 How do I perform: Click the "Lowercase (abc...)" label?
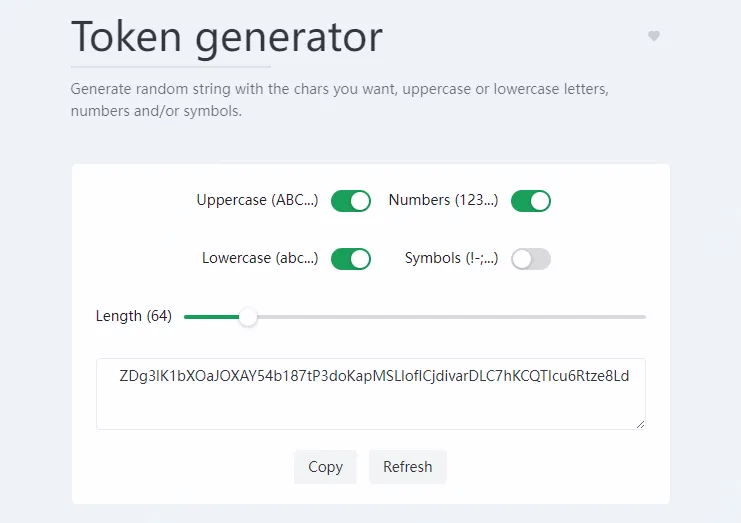260,258
